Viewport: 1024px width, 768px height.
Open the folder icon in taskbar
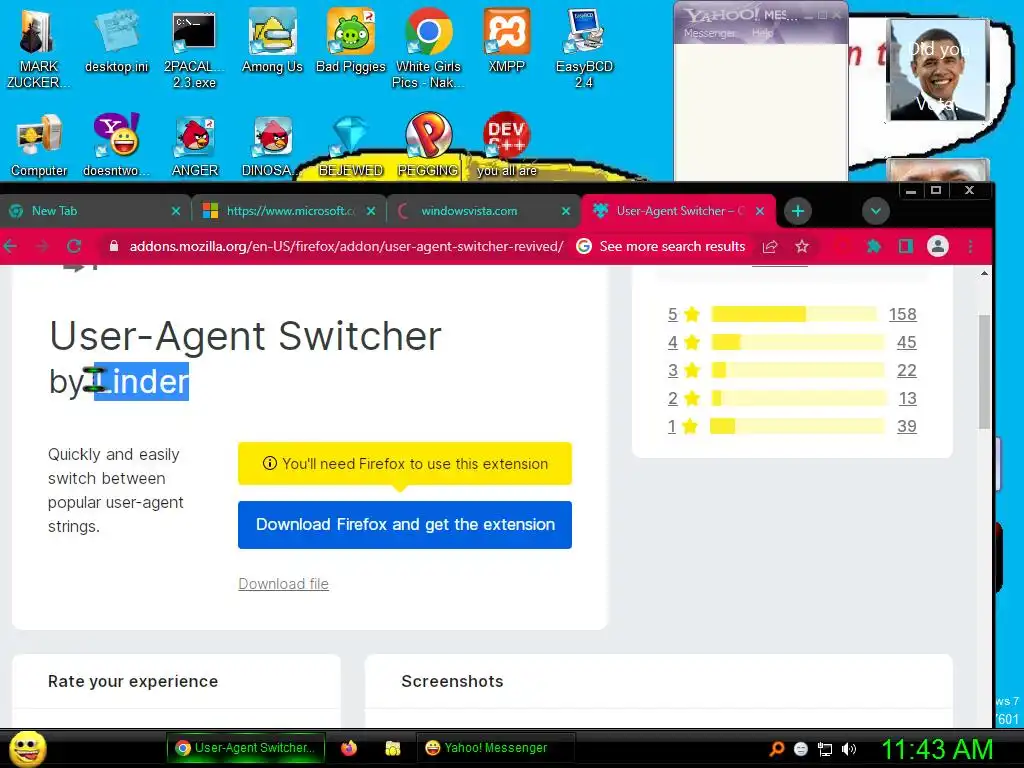coord(392,748)
